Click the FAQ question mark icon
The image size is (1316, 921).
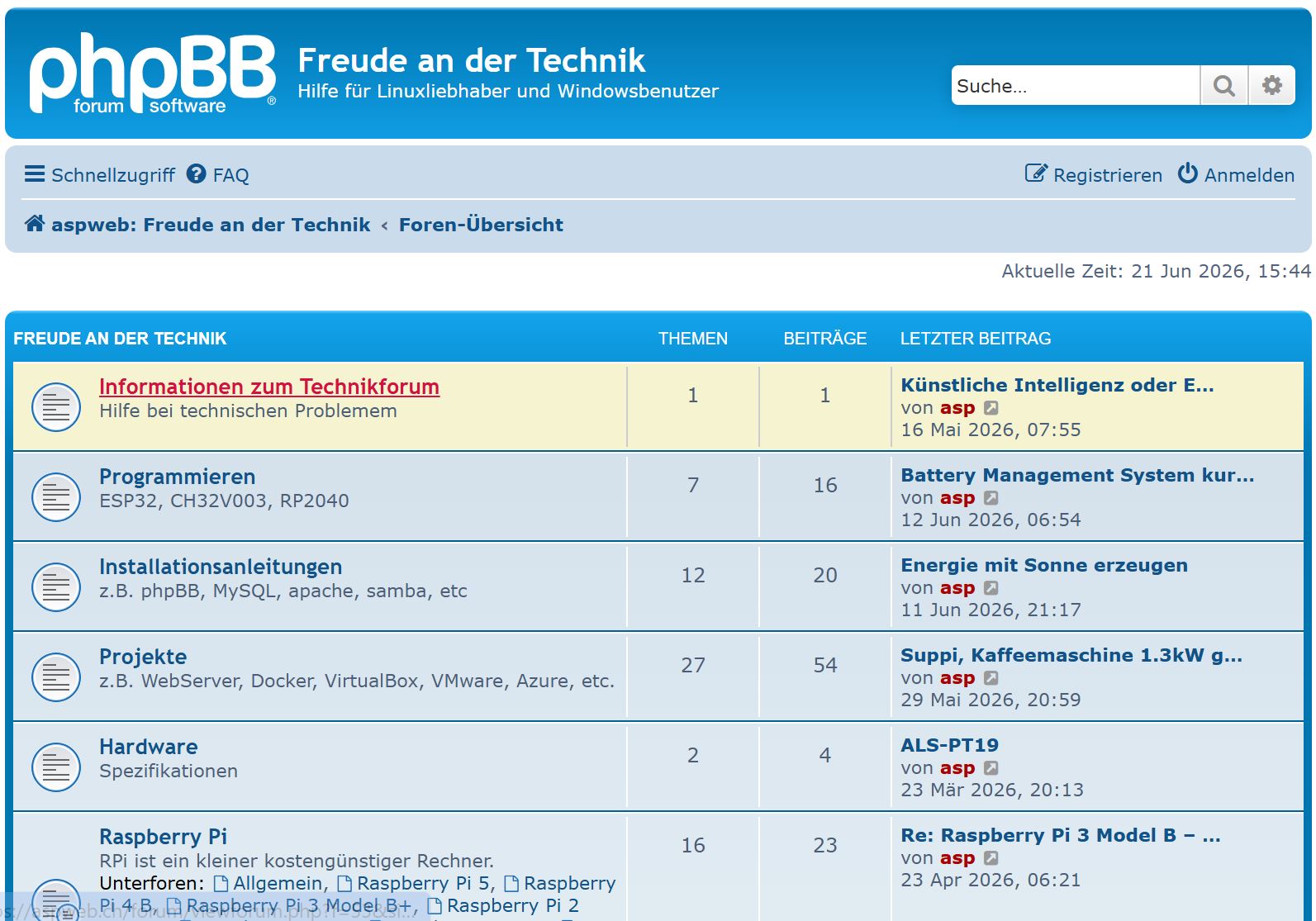pos(196,174)
